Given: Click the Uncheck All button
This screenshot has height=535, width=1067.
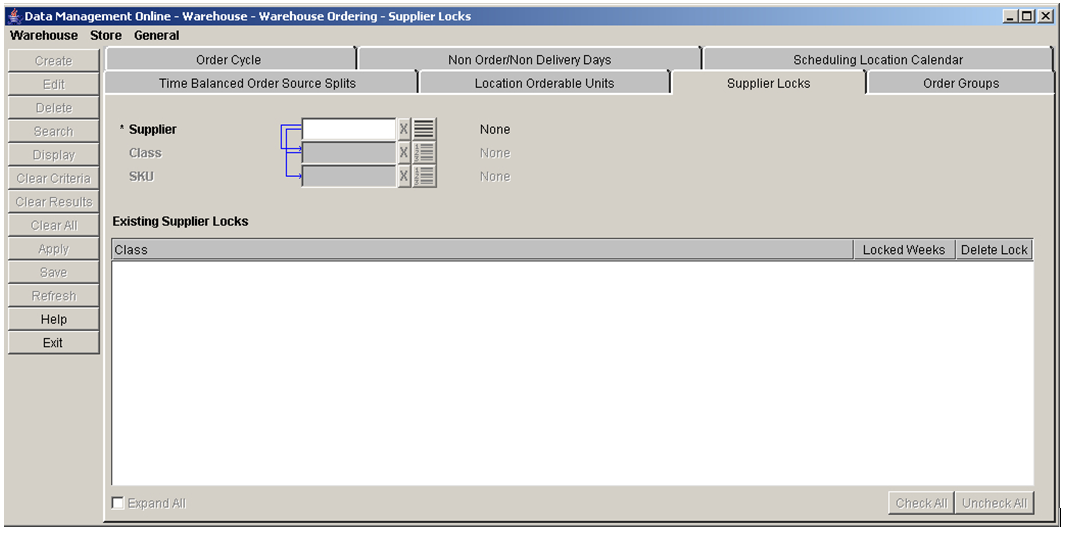Looking at the screenshot, I should pos(994,503).
